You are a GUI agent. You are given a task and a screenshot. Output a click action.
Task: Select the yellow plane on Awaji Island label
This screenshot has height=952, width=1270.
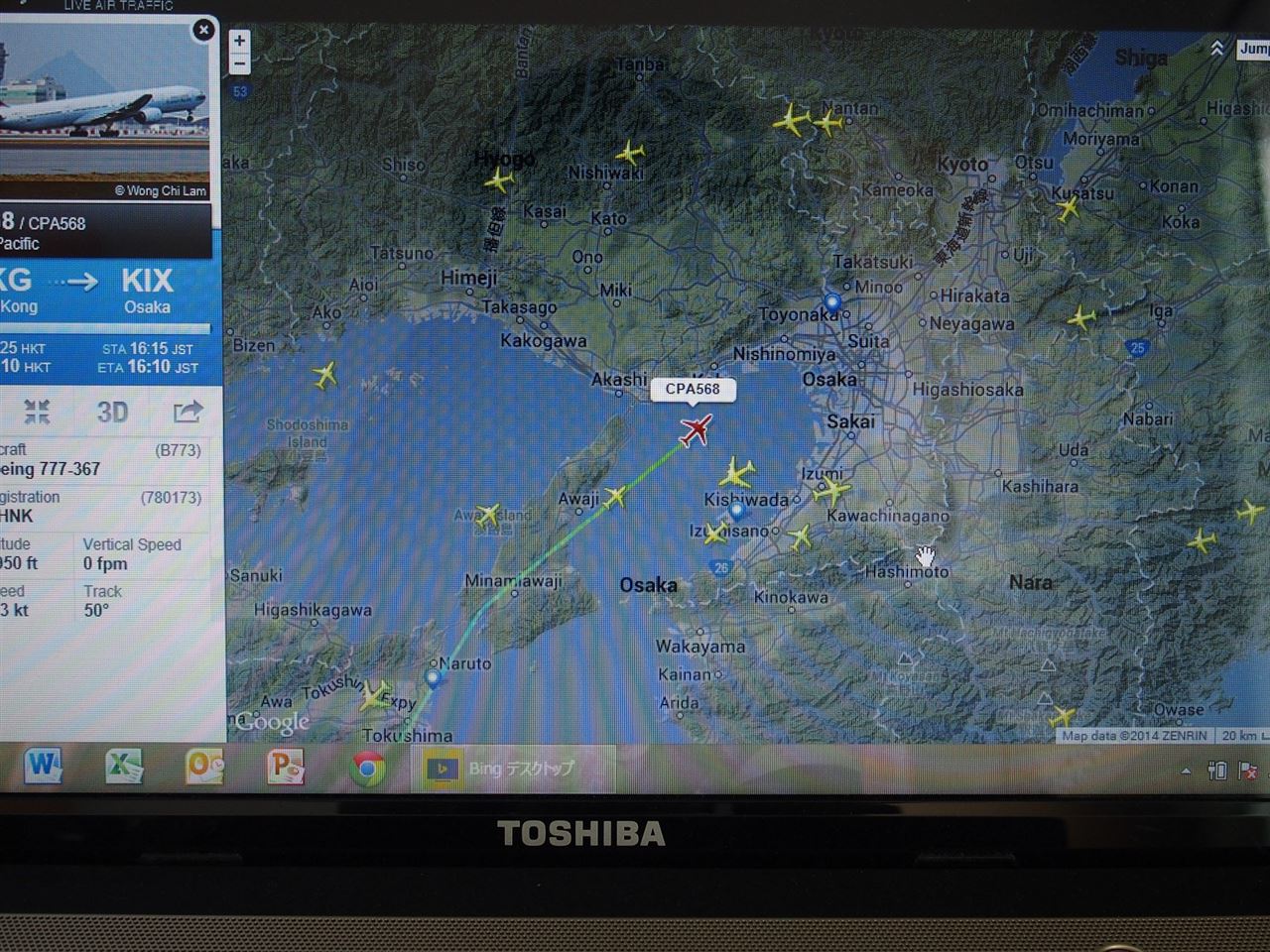[x=487, y=514]
